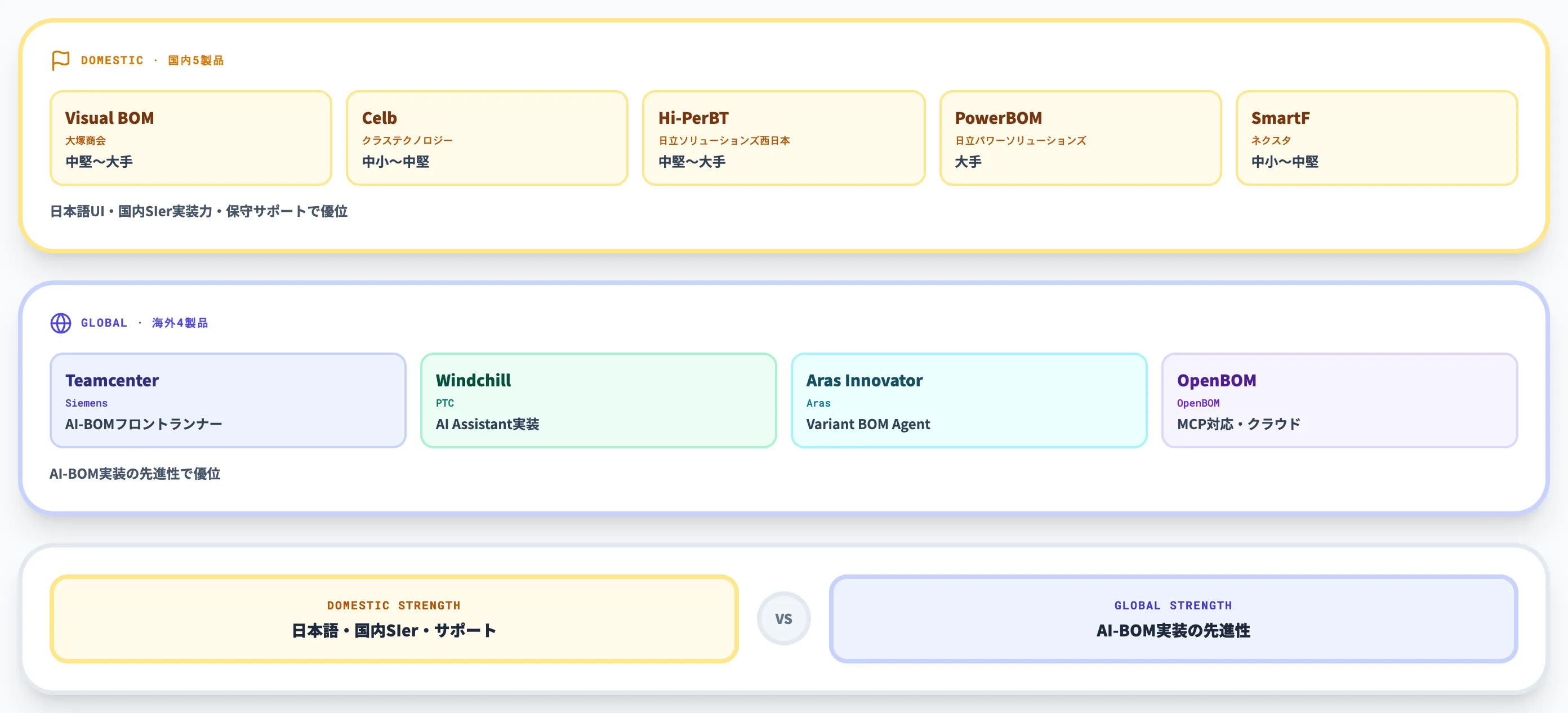Open the SmartF card
Image resolution: width=1568 pixels, height=713 pixels.
1377,137
